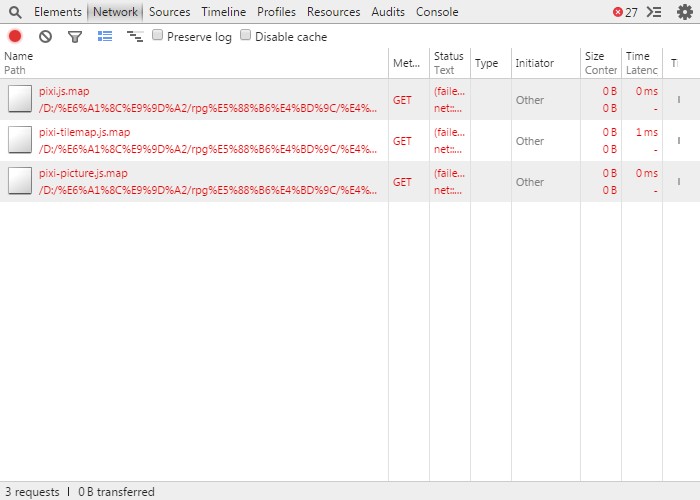
Task: Click Other initiator in pixi-tilemap.js.map row
Action: coord(530,141)
